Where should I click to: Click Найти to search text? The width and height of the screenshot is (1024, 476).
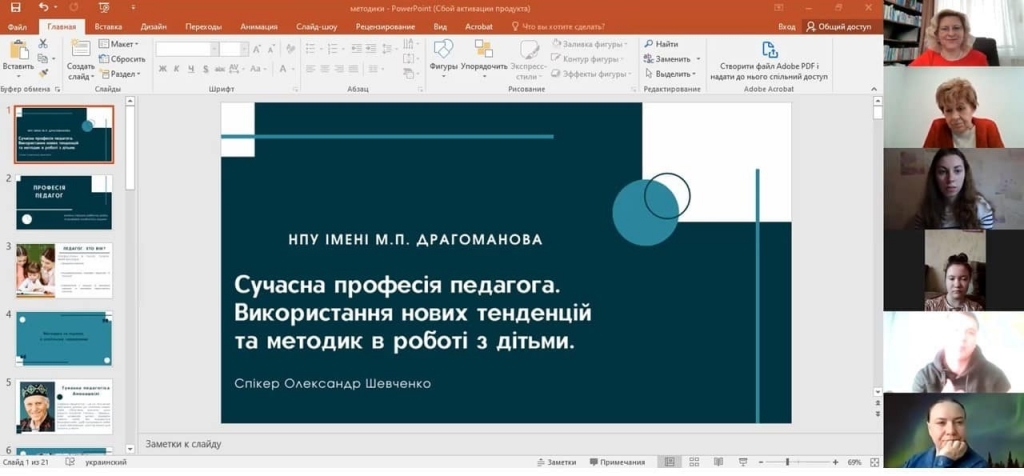coord(662,44)
